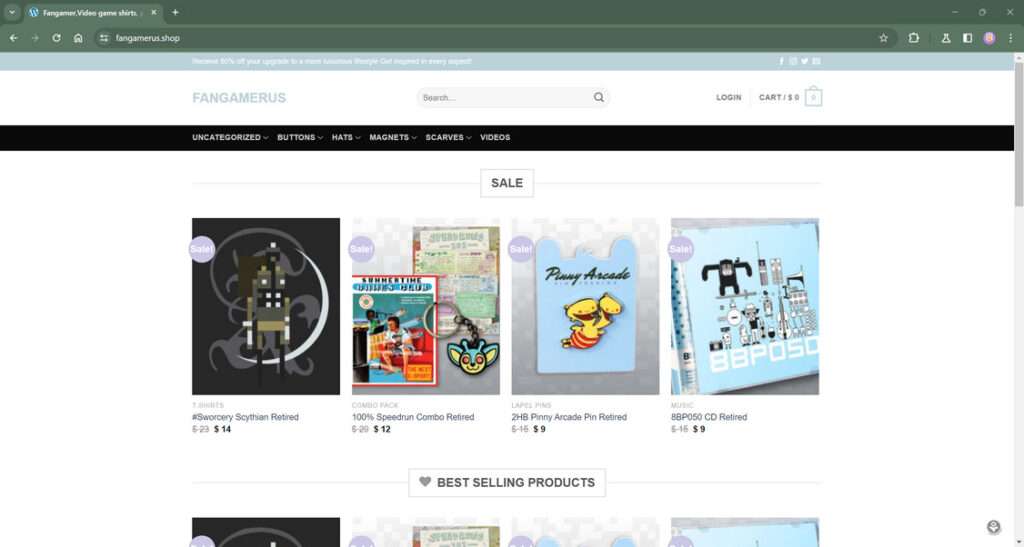Expand the Uncategorized menu
This screenshot has height=547, width=1024.
tap(230, 137)
